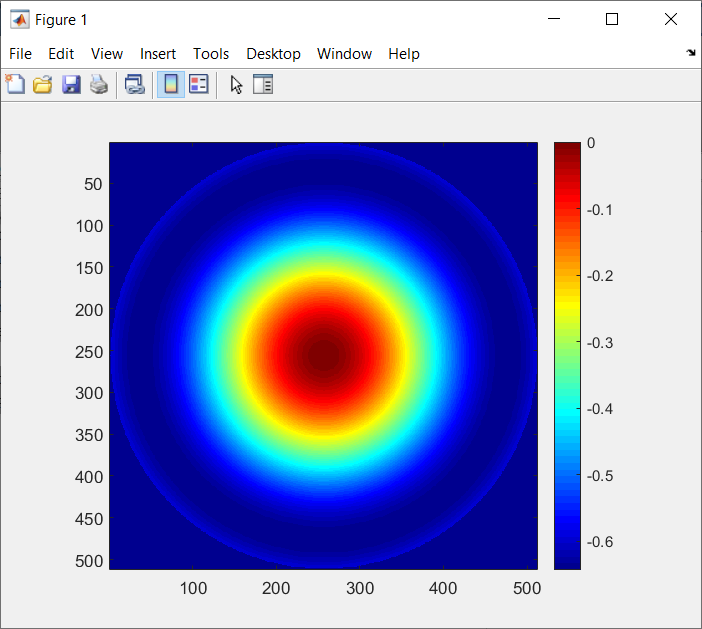Click the dark red center of the plot
The image size is (702, 629).
click(x=323, y=355)
